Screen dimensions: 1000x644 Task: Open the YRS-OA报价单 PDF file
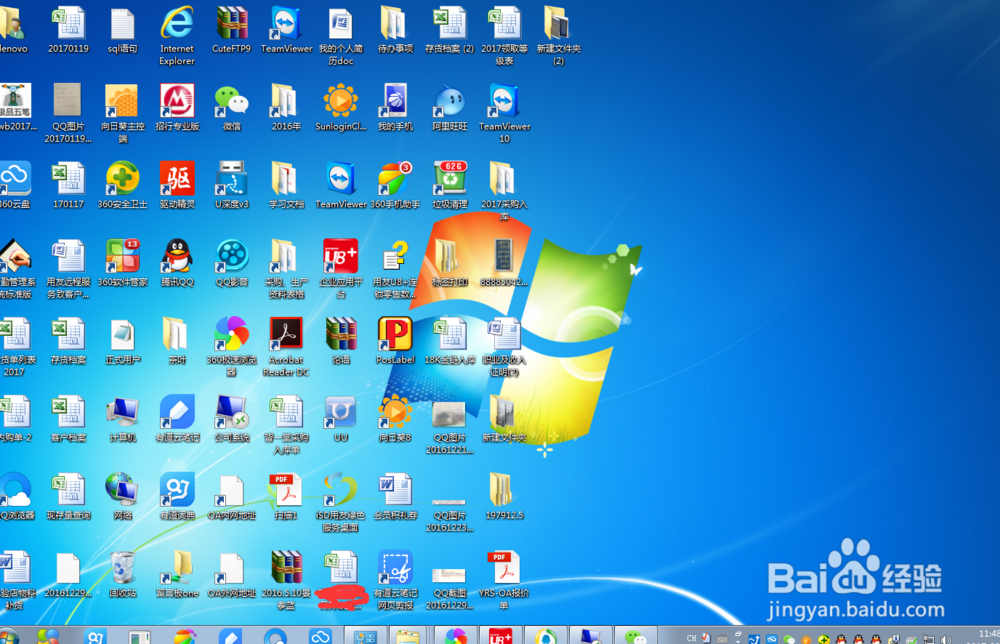click(x=504, y=580)
